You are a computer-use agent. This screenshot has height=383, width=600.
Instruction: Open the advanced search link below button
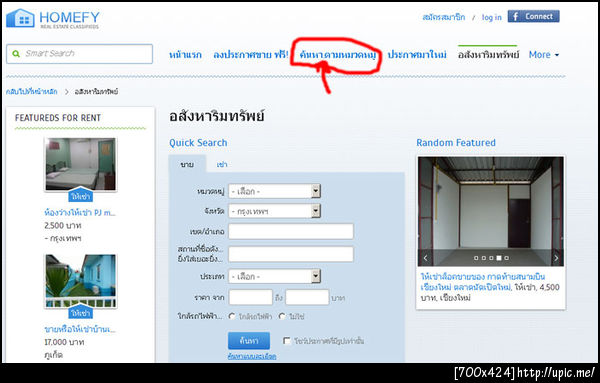251,356
